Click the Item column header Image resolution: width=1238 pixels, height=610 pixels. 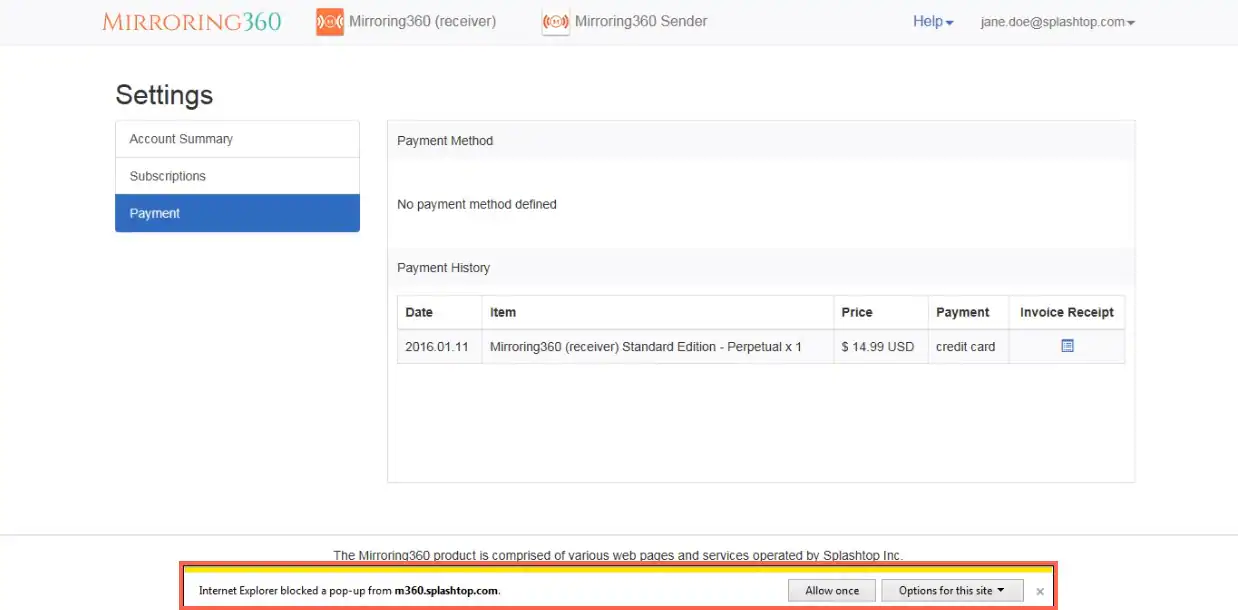658,312
